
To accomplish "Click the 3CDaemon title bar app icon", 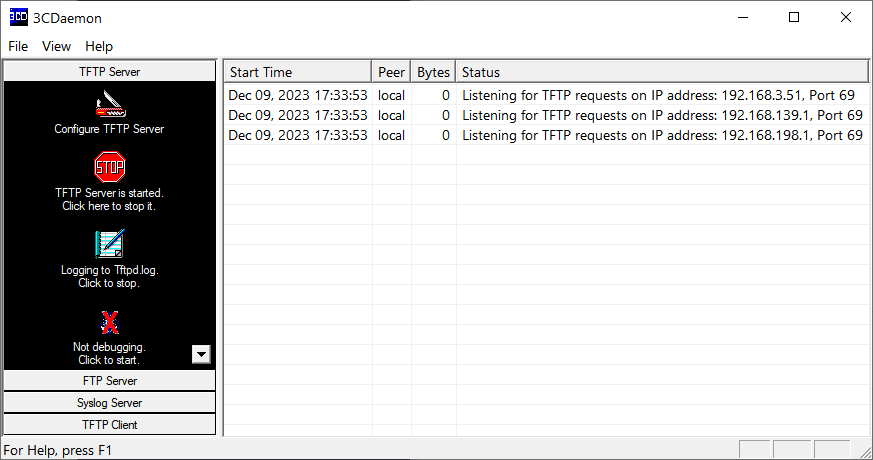I will (x=18, y=17).
